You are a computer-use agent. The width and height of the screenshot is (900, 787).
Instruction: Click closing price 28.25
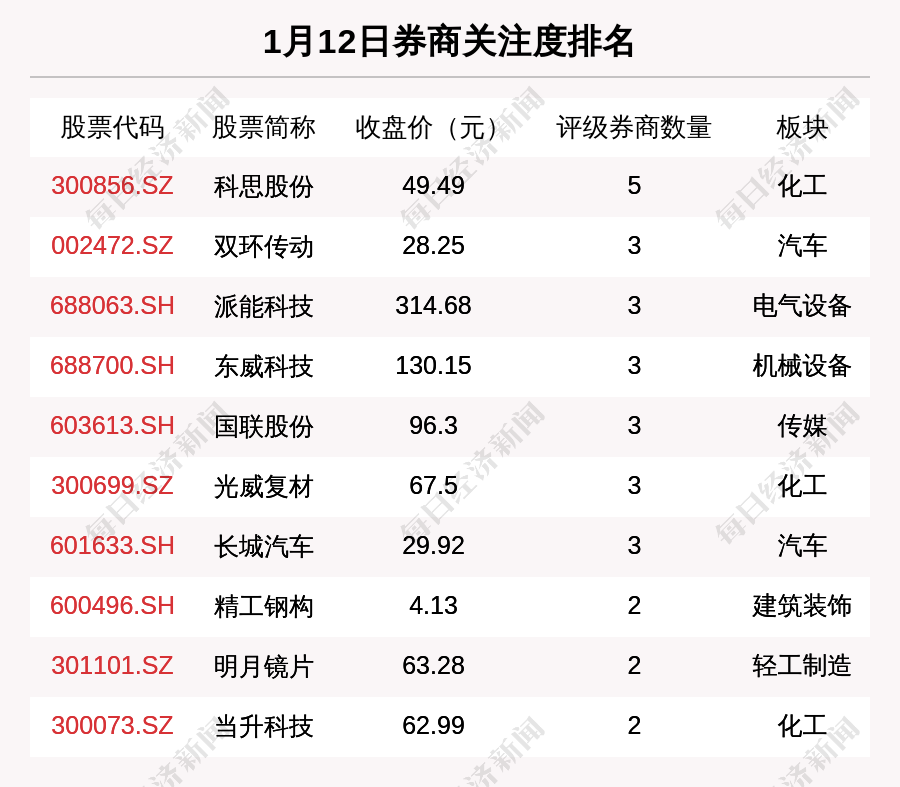click(433, 246)
